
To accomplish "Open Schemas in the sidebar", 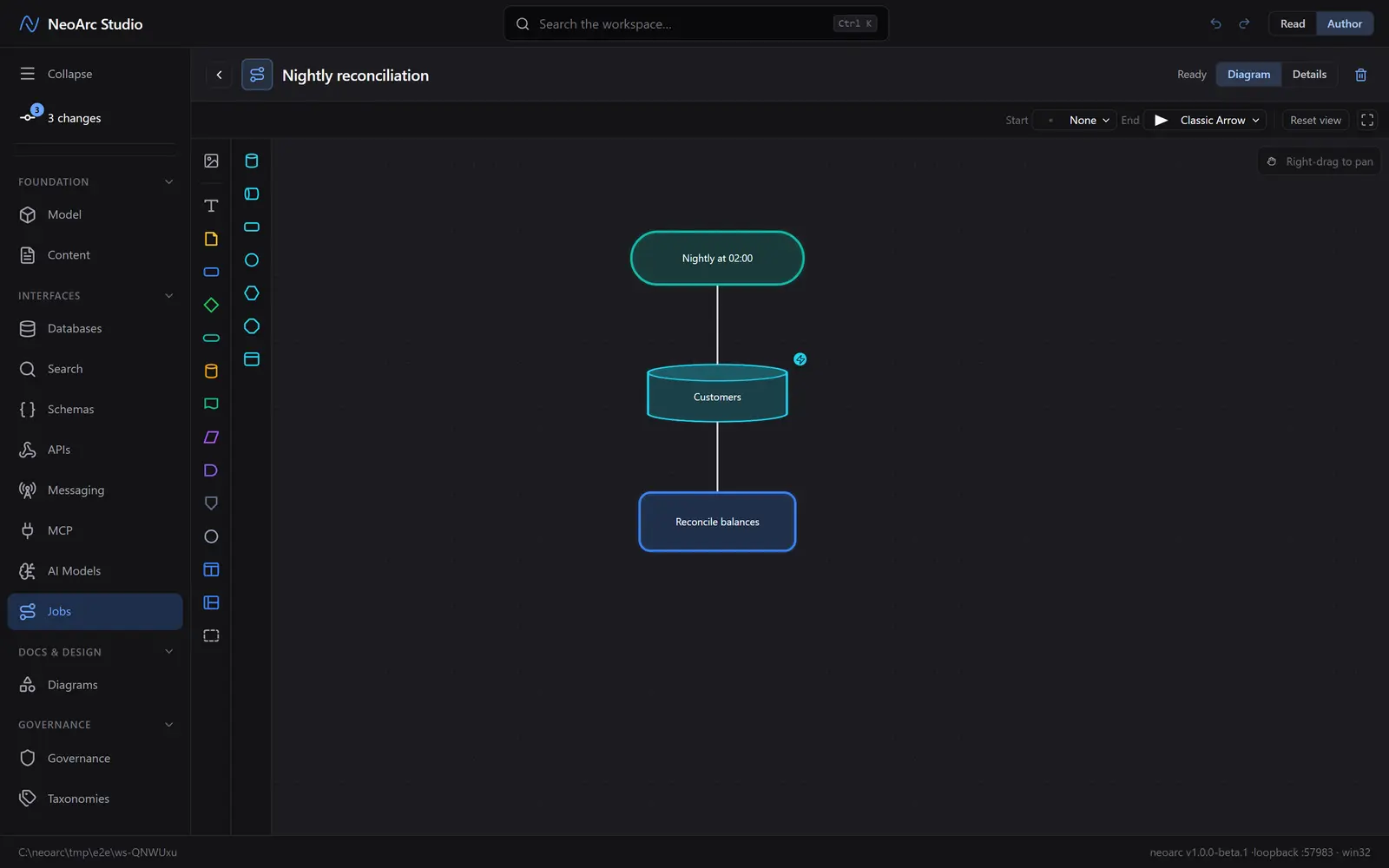I will tap(95, 409).
